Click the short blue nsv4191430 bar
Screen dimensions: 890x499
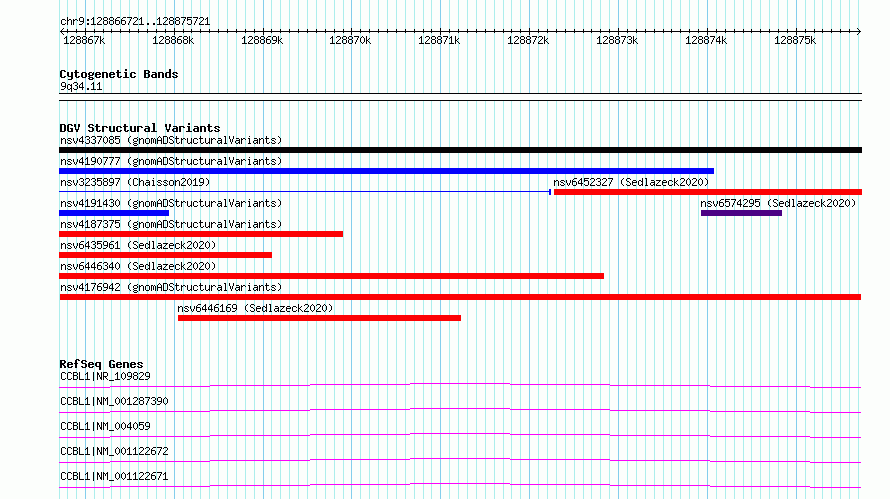(114, 213)
